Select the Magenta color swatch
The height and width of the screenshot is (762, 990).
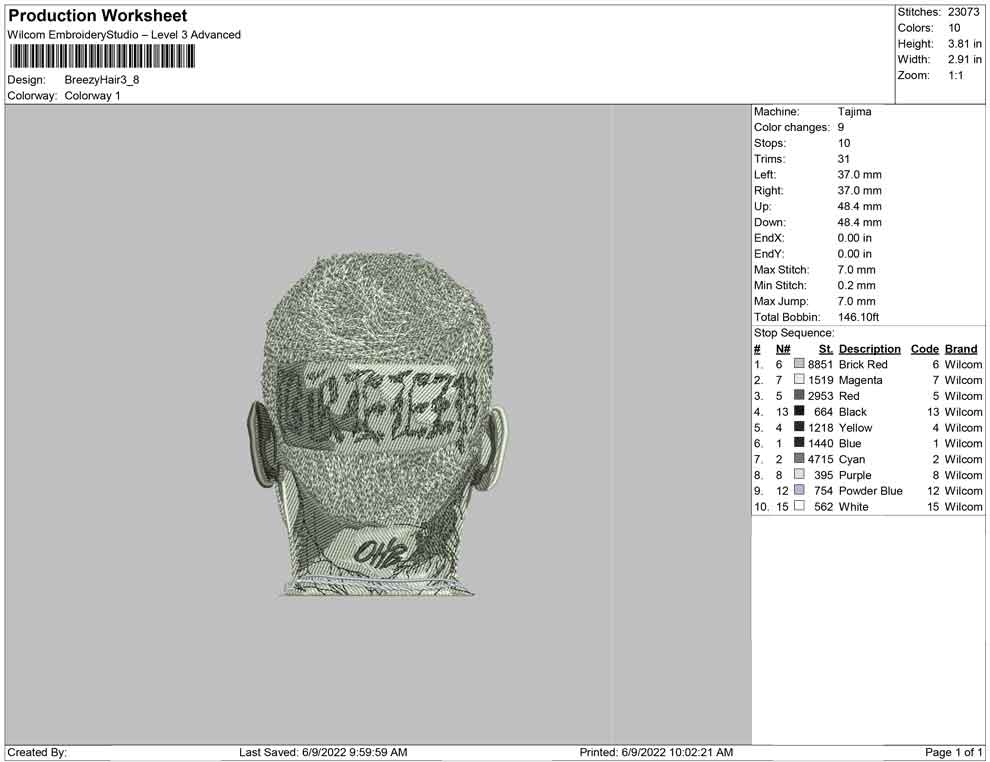[x=799, y=380]
